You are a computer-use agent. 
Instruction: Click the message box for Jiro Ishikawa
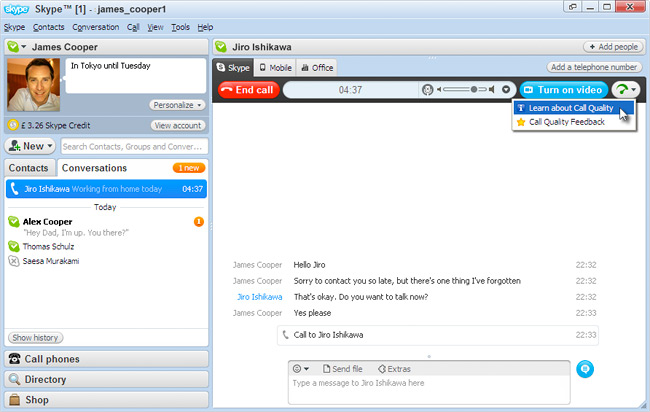point(429,390)
